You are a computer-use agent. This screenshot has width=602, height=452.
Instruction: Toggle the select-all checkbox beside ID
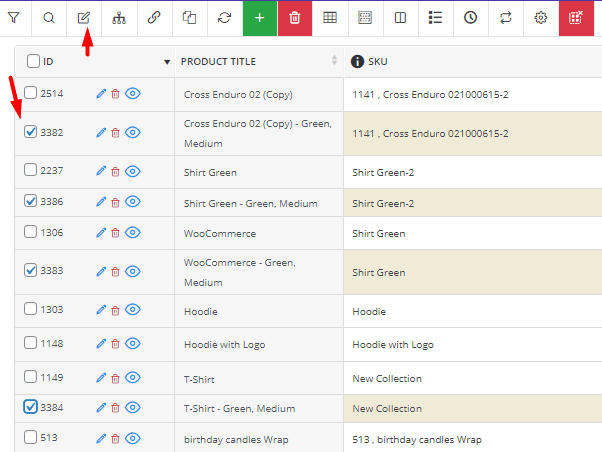[x=33, y=61]
